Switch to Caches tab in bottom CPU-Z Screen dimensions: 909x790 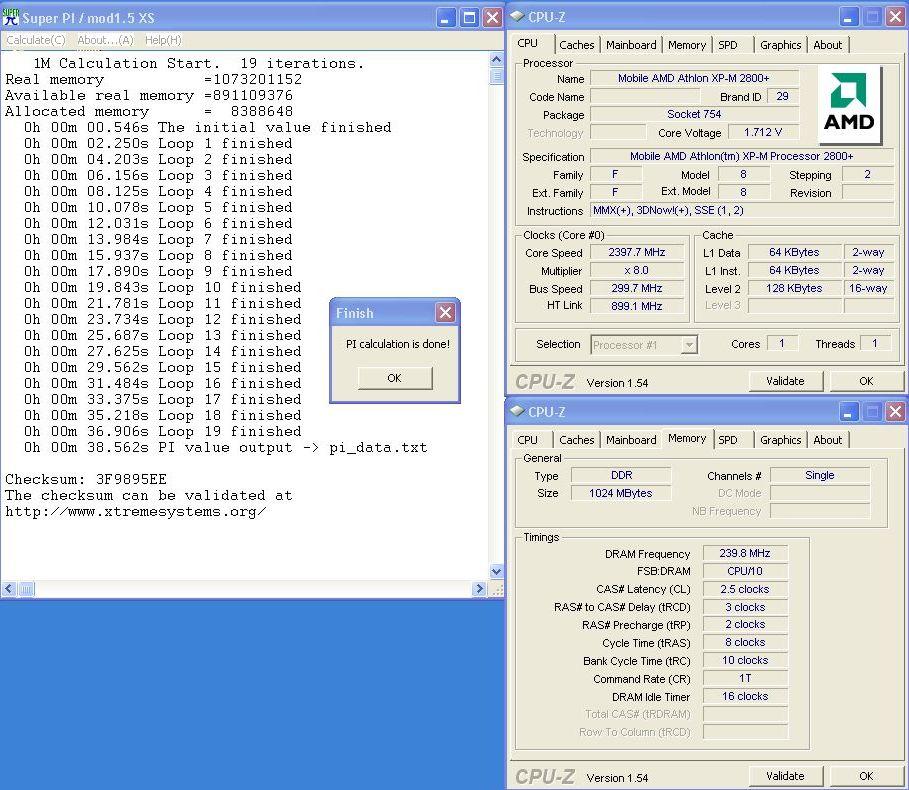pyautogui.click(x=576, y=440)
